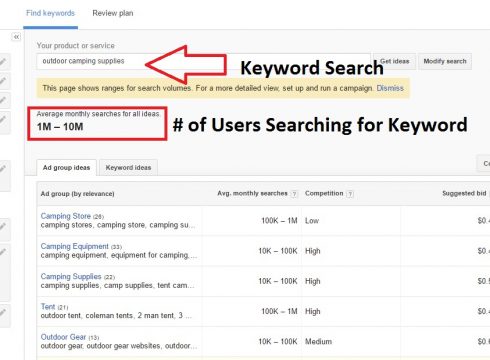Click the bottommost pencil edit icon in sidebar
This screenshot has width=490, height=360.
(x=3, y=313)
